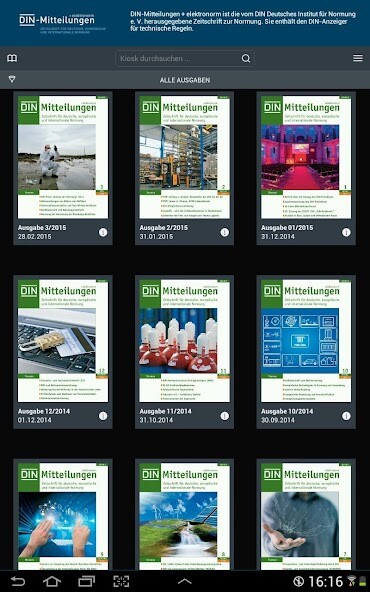Image resolution: width=370 pixels, height=592 pixels.
Task: Open the Ausgabe 3/2015 cover
Action: (63, 157)
